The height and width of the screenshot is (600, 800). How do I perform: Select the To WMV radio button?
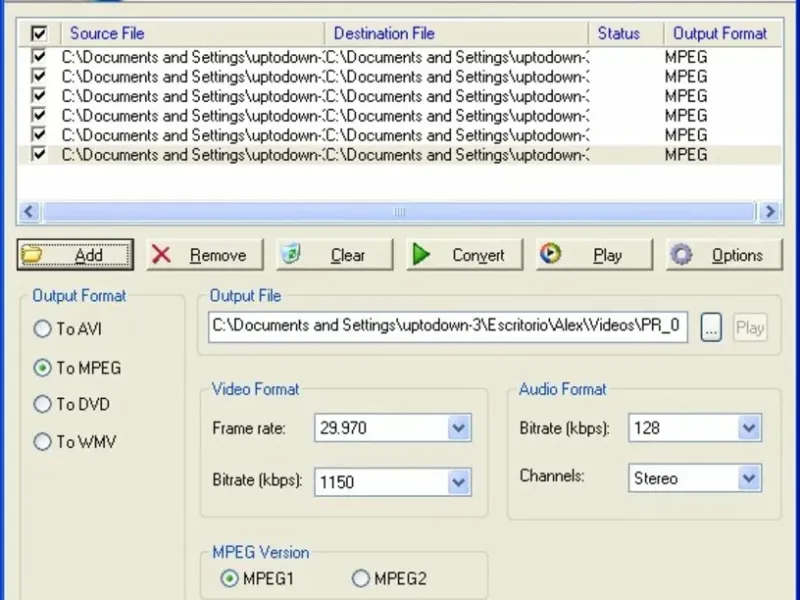tap(42, 441)
